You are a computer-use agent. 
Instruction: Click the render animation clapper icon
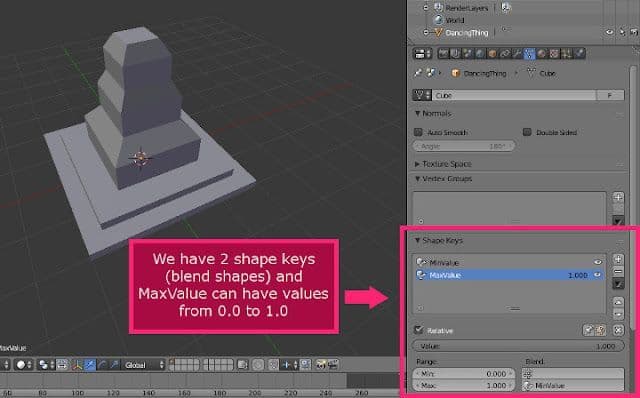[333, 365]
